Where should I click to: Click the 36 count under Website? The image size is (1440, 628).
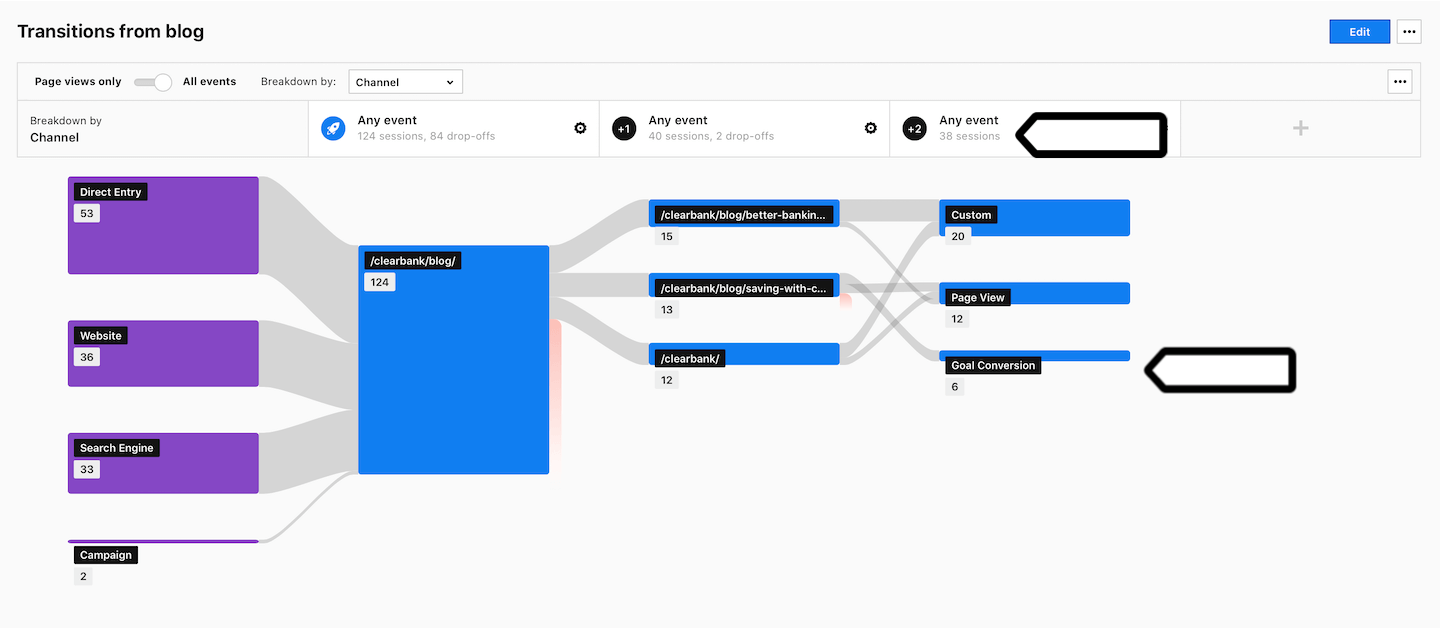(86, 357)
